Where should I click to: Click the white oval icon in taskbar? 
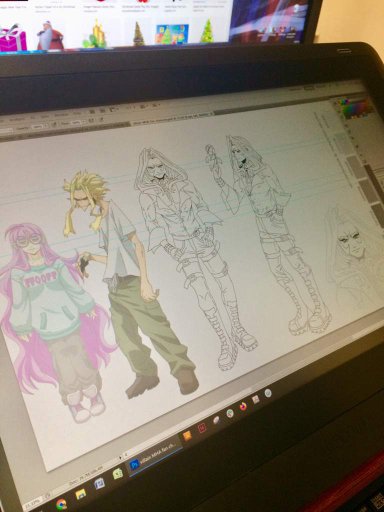pyautogui.click(x=216, y=421)
